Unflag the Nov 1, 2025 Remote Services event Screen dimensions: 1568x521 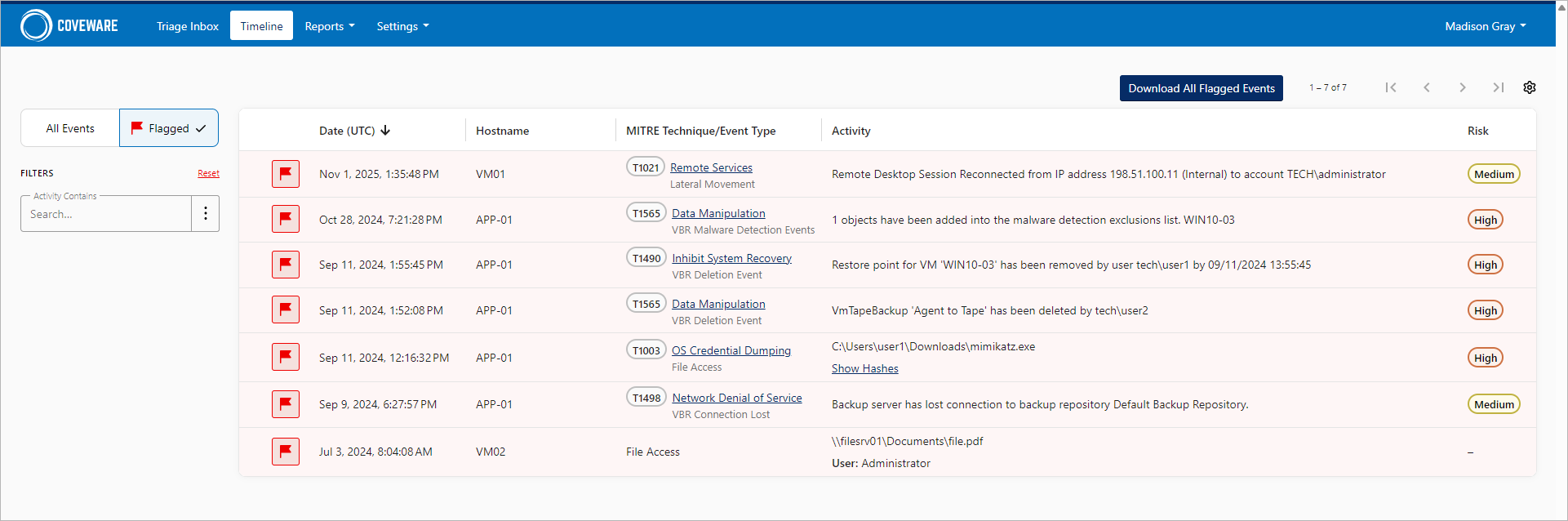pyautogui.click(x=286, y=174)
